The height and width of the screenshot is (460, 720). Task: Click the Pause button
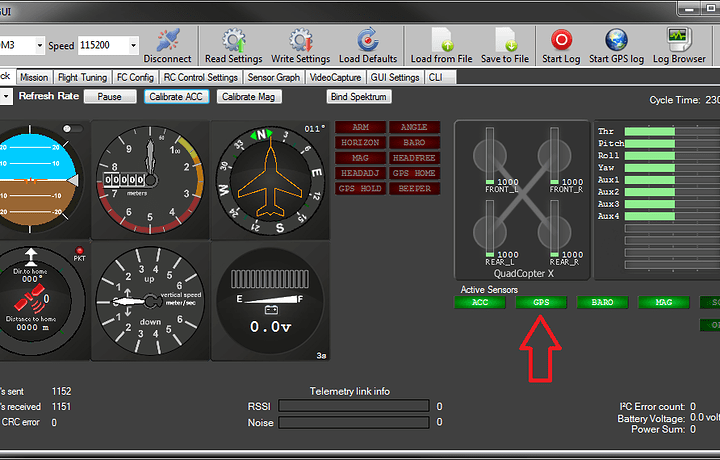[110, 97]
